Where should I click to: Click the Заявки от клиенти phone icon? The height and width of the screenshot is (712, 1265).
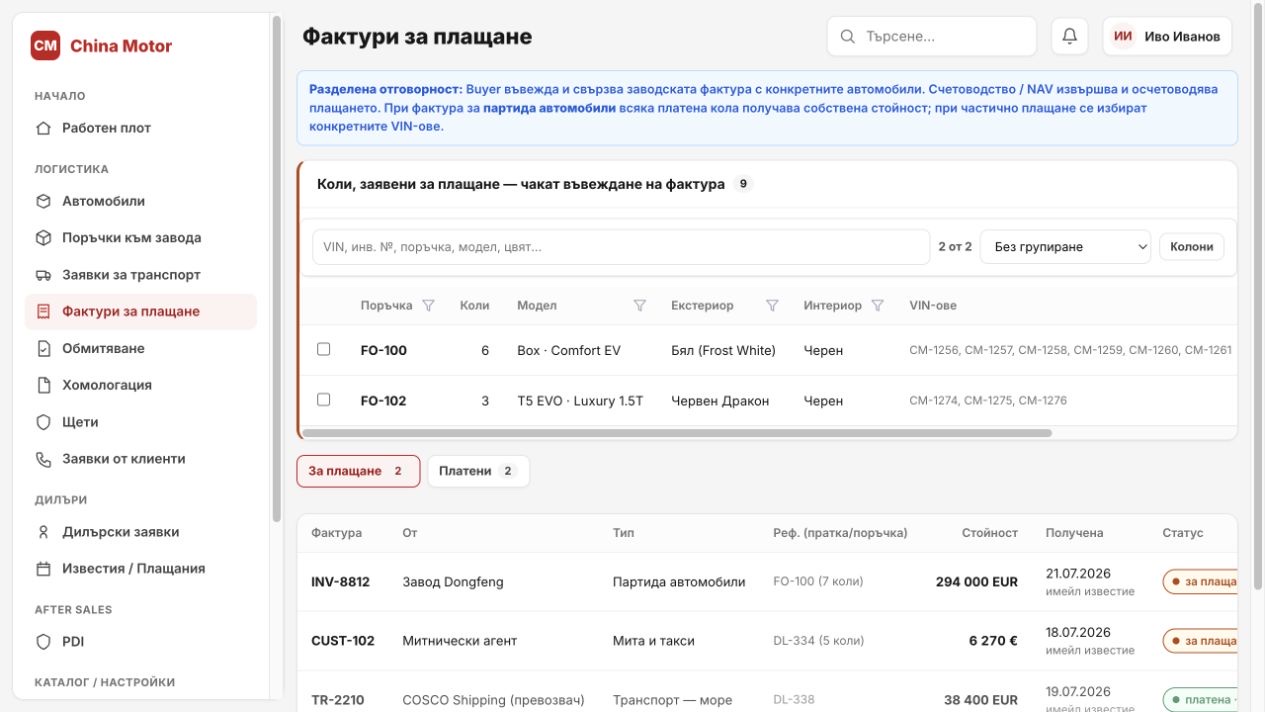coord(43,459)
